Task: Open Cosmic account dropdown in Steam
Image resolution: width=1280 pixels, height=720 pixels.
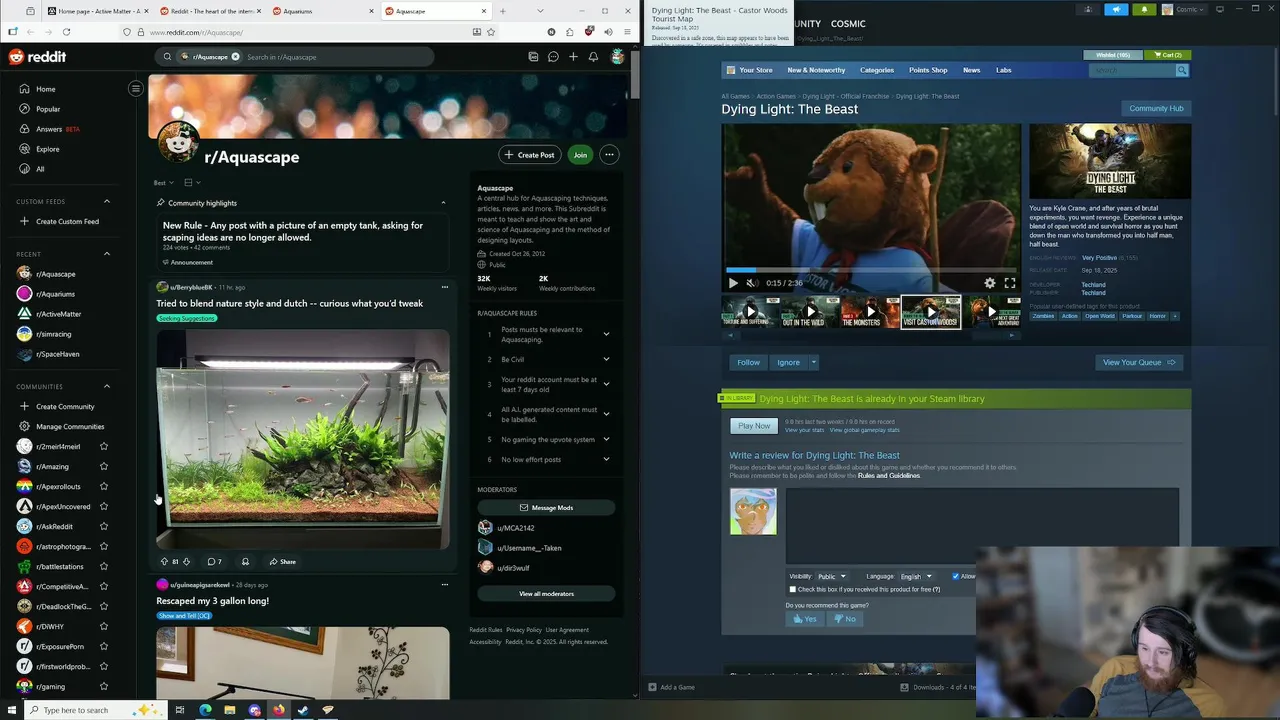Action: [x=1182, y=10]
